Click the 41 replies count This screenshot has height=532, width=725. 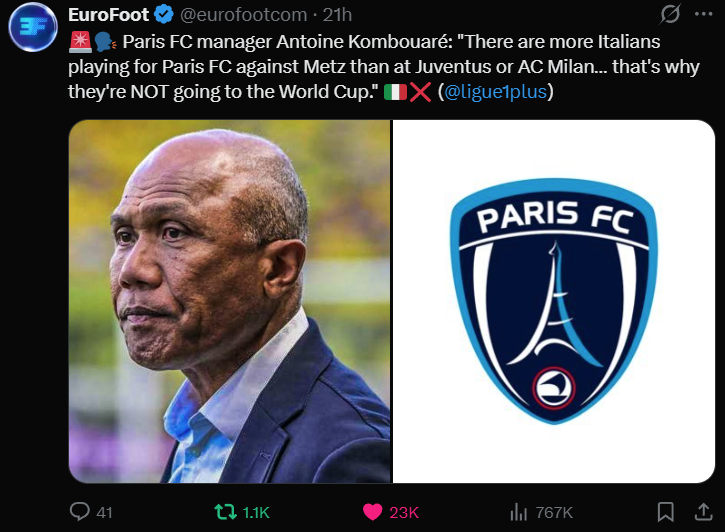tap(104, 512)
